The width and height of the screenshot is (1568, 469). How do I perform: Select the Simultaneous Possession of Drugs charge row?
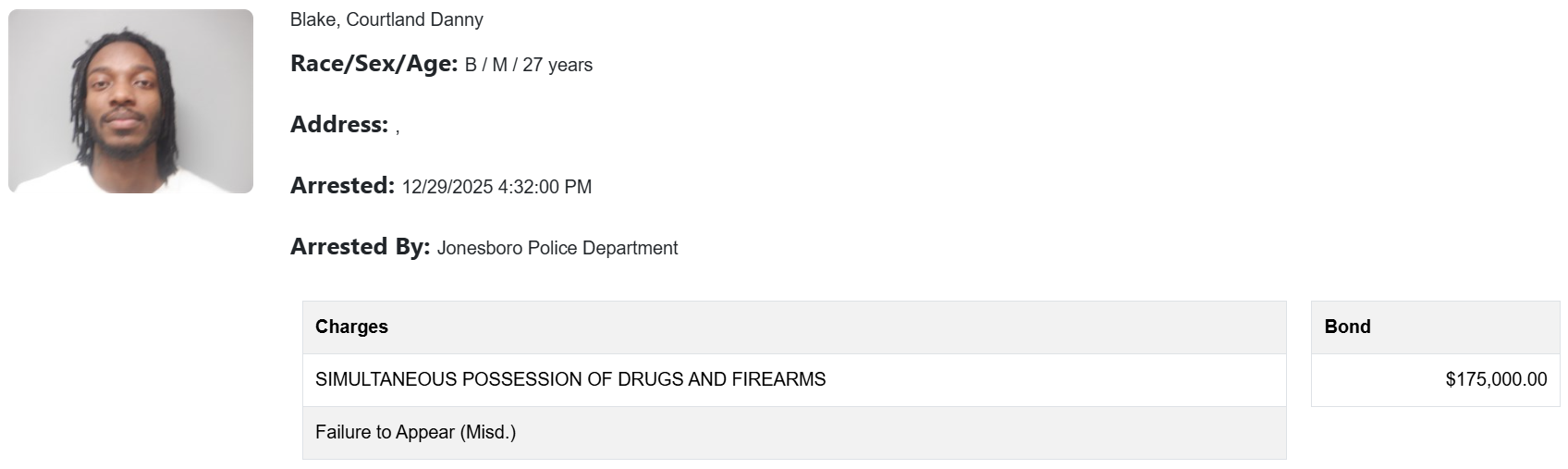[x=793, y=379]
